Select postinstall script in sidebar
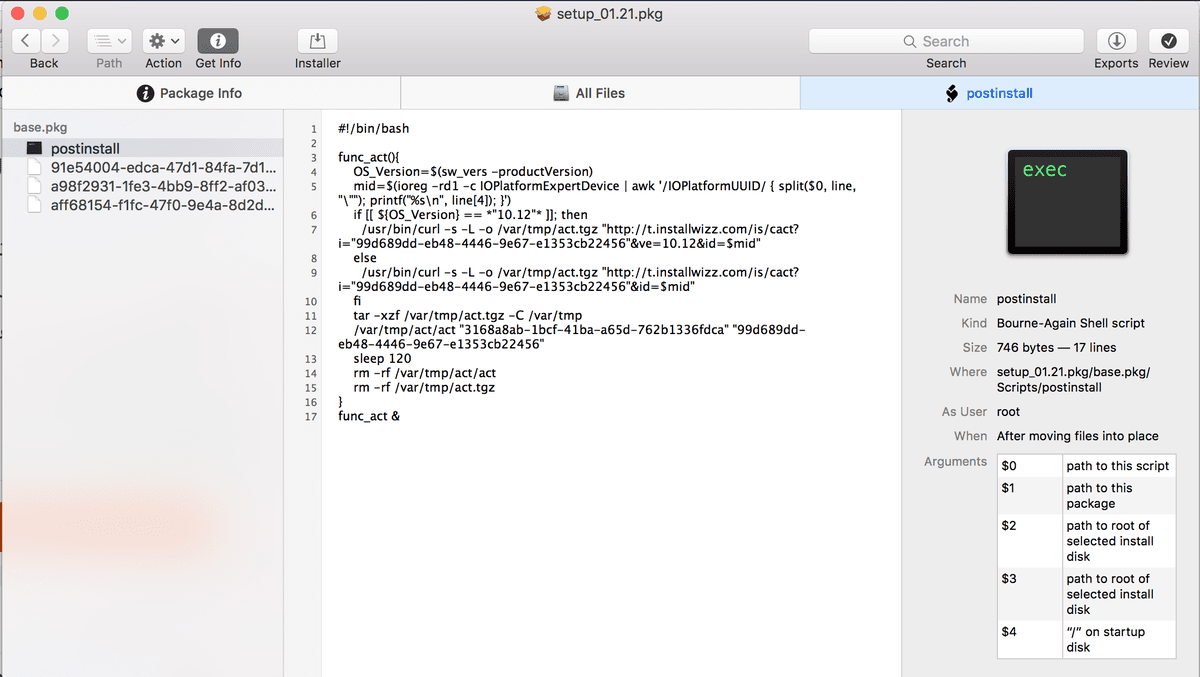 coord(142,148)
